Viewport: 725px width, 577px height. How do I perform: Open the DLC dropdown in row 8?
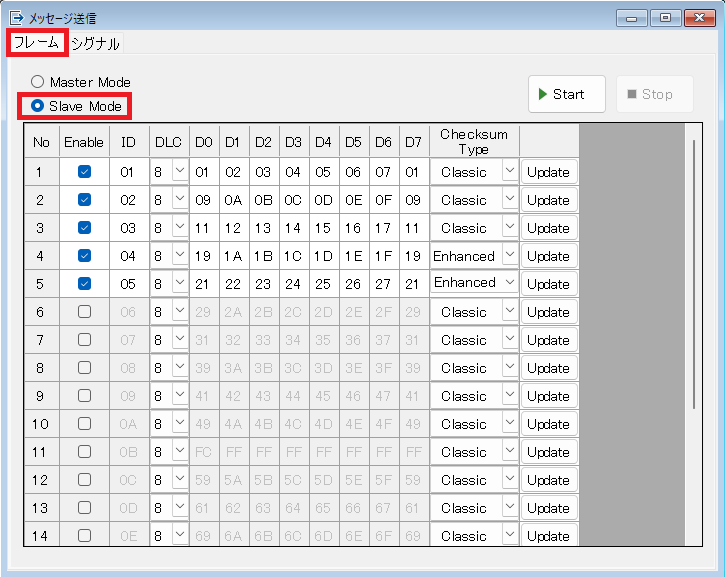tap(180, 367)
